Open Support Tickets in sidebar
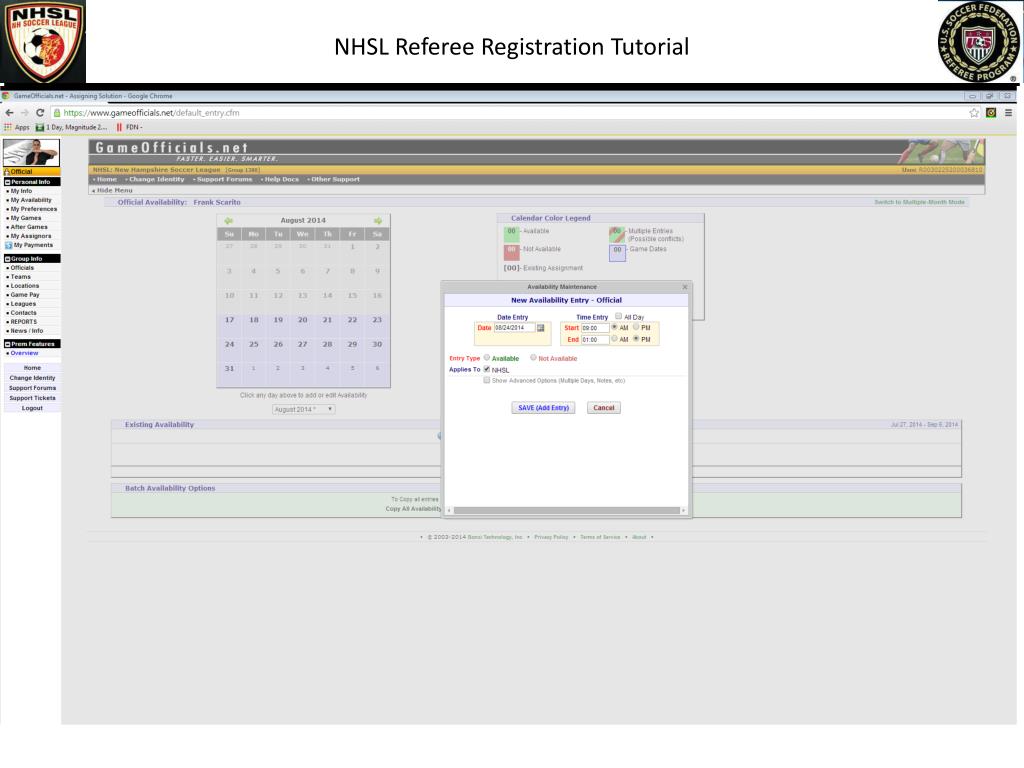Screen dimensions: 1024x768 [32, 398]
